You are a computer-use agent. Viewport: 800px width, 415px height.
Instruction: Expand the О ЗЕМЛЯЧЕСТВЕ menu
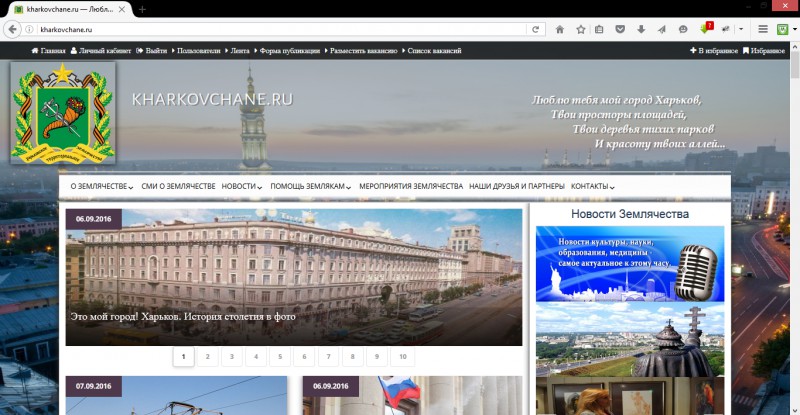point(102,186)
